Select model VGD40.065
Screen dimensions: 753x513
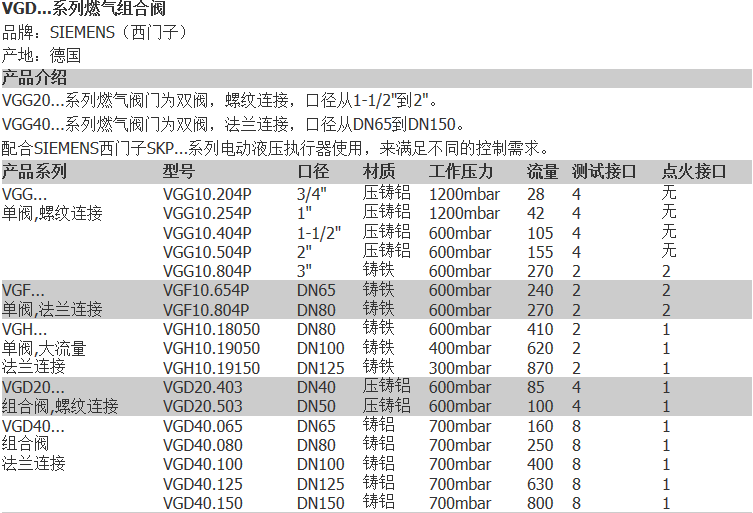pyautogui.click(x=203, y=427)
